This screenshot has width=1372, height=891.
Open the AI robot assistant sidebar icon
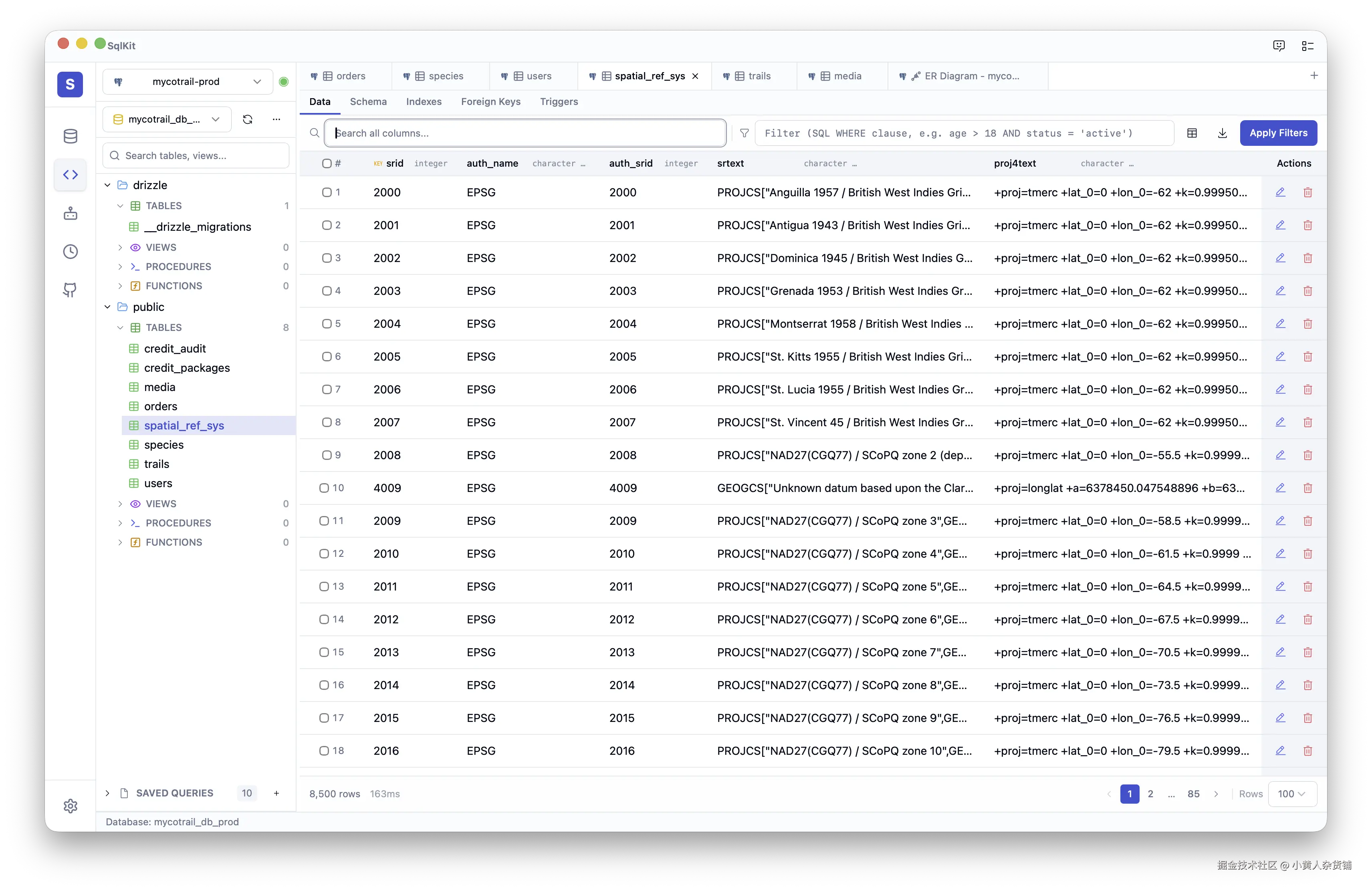click(x=71, y=213)
